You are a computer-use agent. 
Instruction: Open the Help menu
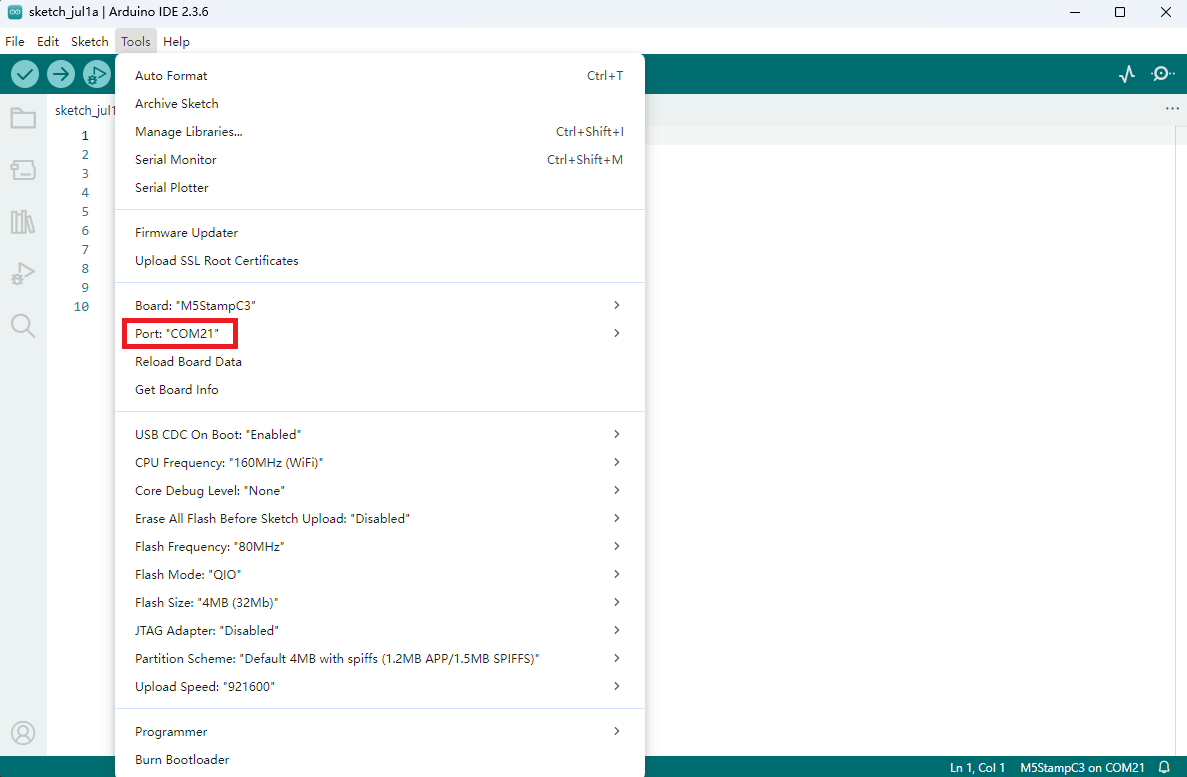pyautogui.click(x=176, y=42)
